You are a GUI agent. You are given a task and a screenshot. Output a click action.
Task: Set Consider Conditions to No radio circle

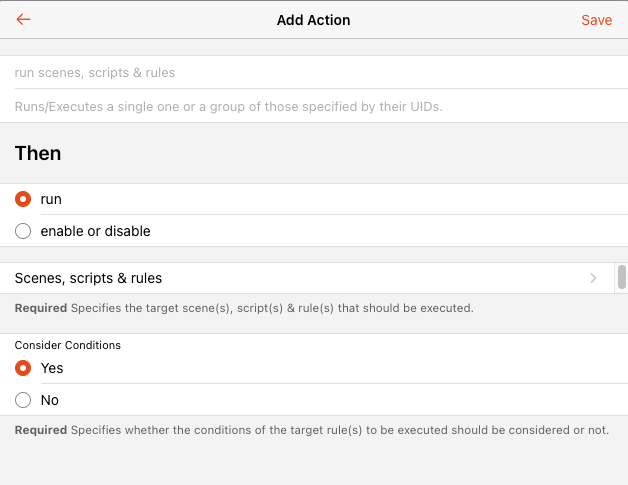pyautogui.click(x=23, y=400)
